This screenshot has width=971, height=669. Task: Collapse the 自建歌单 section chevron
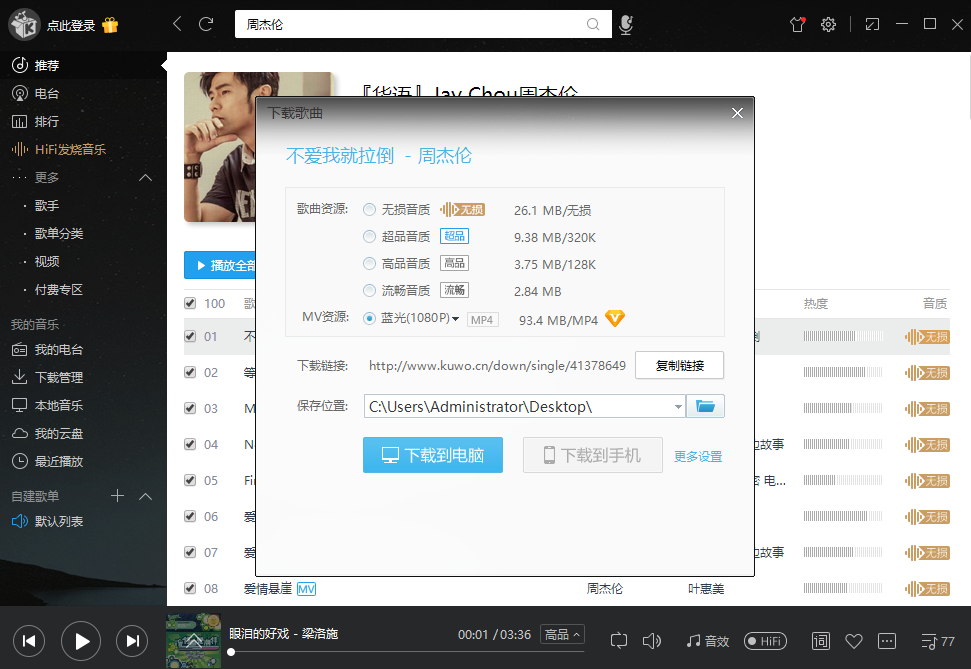tap(146, 496)
